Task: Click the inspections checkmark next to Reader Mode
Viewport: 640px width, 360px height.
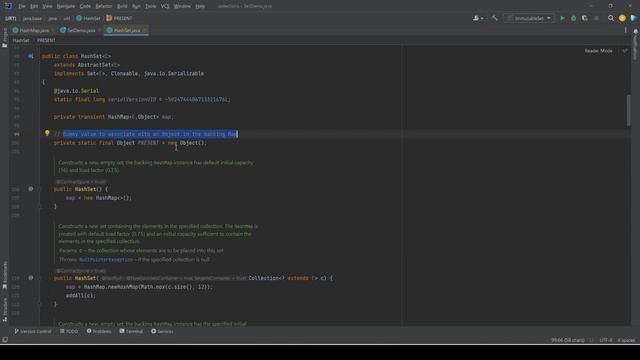Action: click(x=624, y=51)
